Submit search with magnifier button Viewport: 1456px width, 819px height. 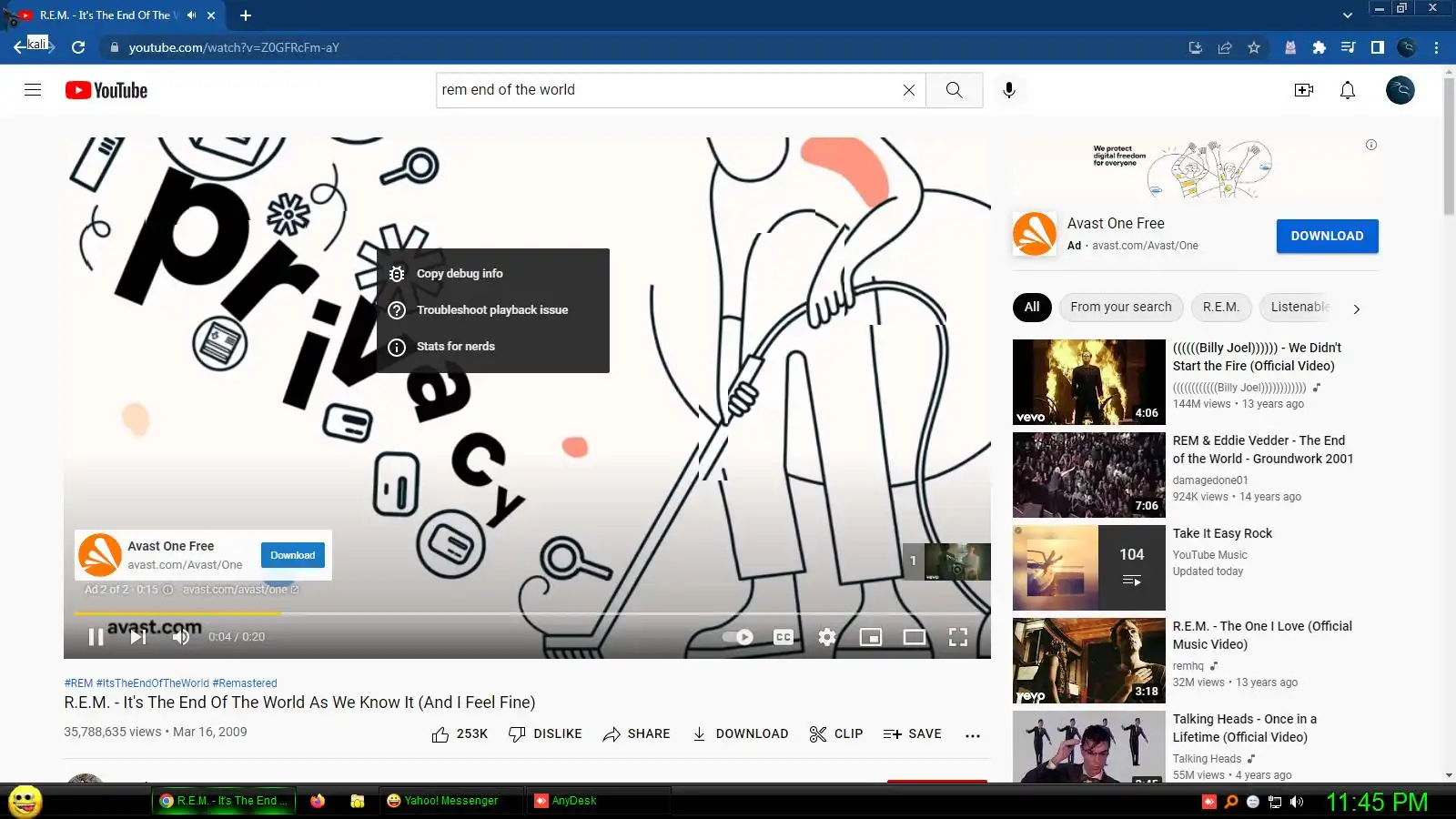[954, 90]
